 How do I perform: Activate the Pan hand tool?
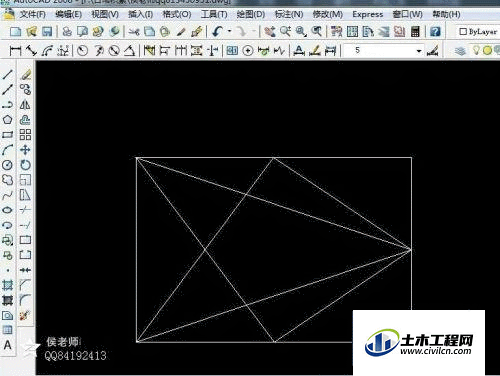[x=270, y=32]
